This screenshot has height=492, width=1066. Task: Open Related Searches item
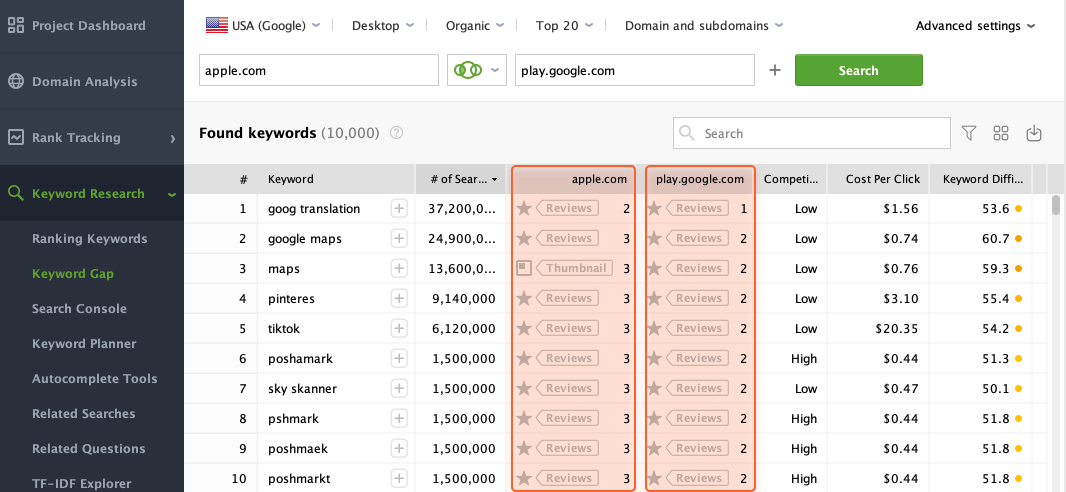click(x=84, y=414)
